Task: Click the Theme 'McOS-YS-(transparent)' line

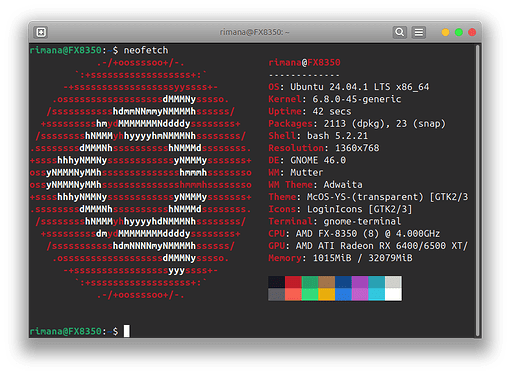Action: pos(368,197)
